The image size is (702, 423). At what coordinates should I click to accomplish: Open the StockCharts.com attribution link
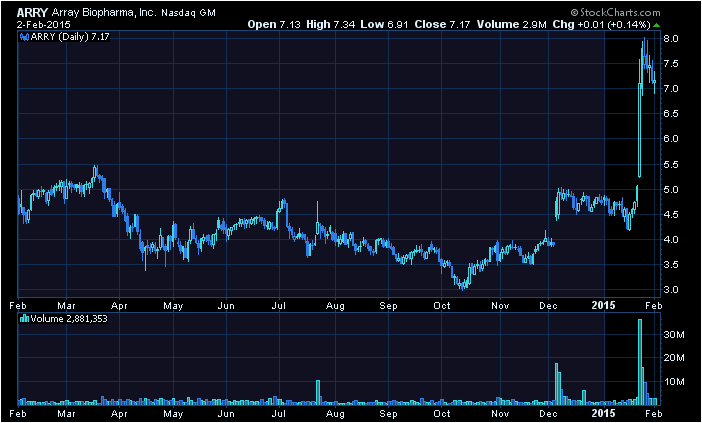615,13
